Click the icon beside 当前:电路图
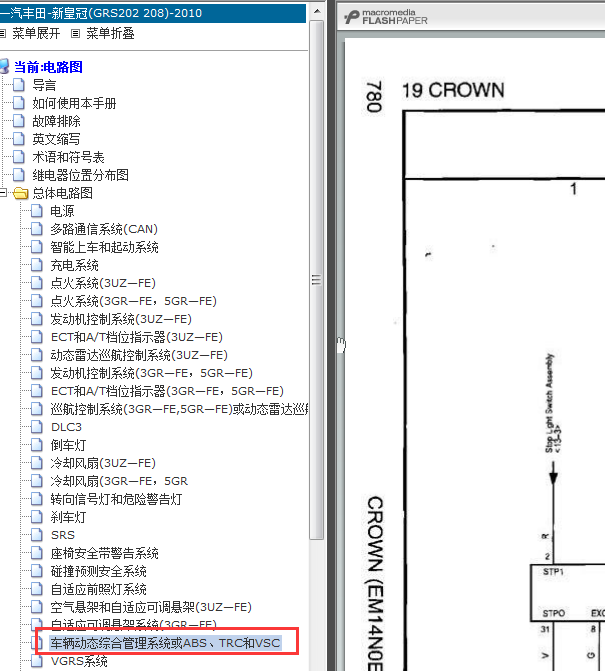 point(4,67)
